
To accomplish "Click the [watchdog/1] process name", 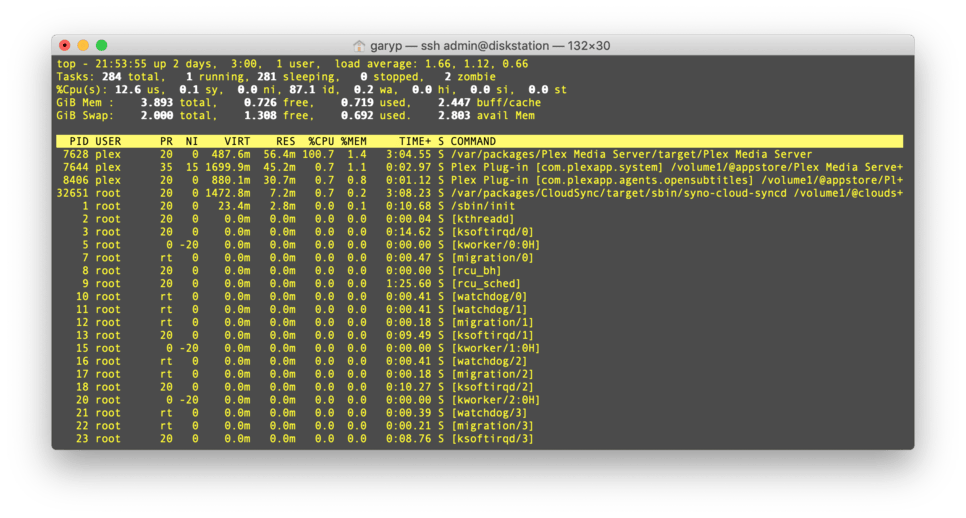I will click(489, 309).
